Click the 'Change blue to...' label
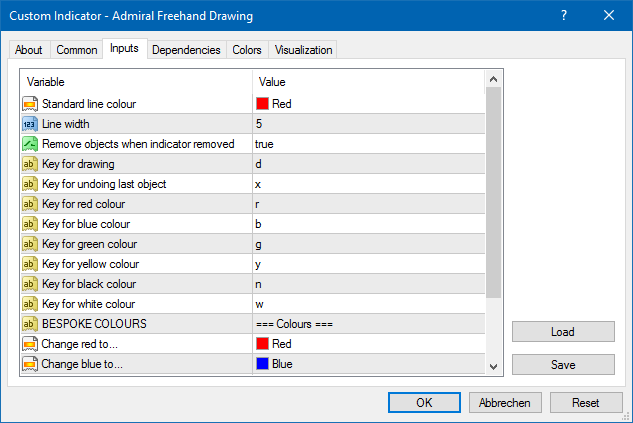The image size is (633, 423). 82,364
